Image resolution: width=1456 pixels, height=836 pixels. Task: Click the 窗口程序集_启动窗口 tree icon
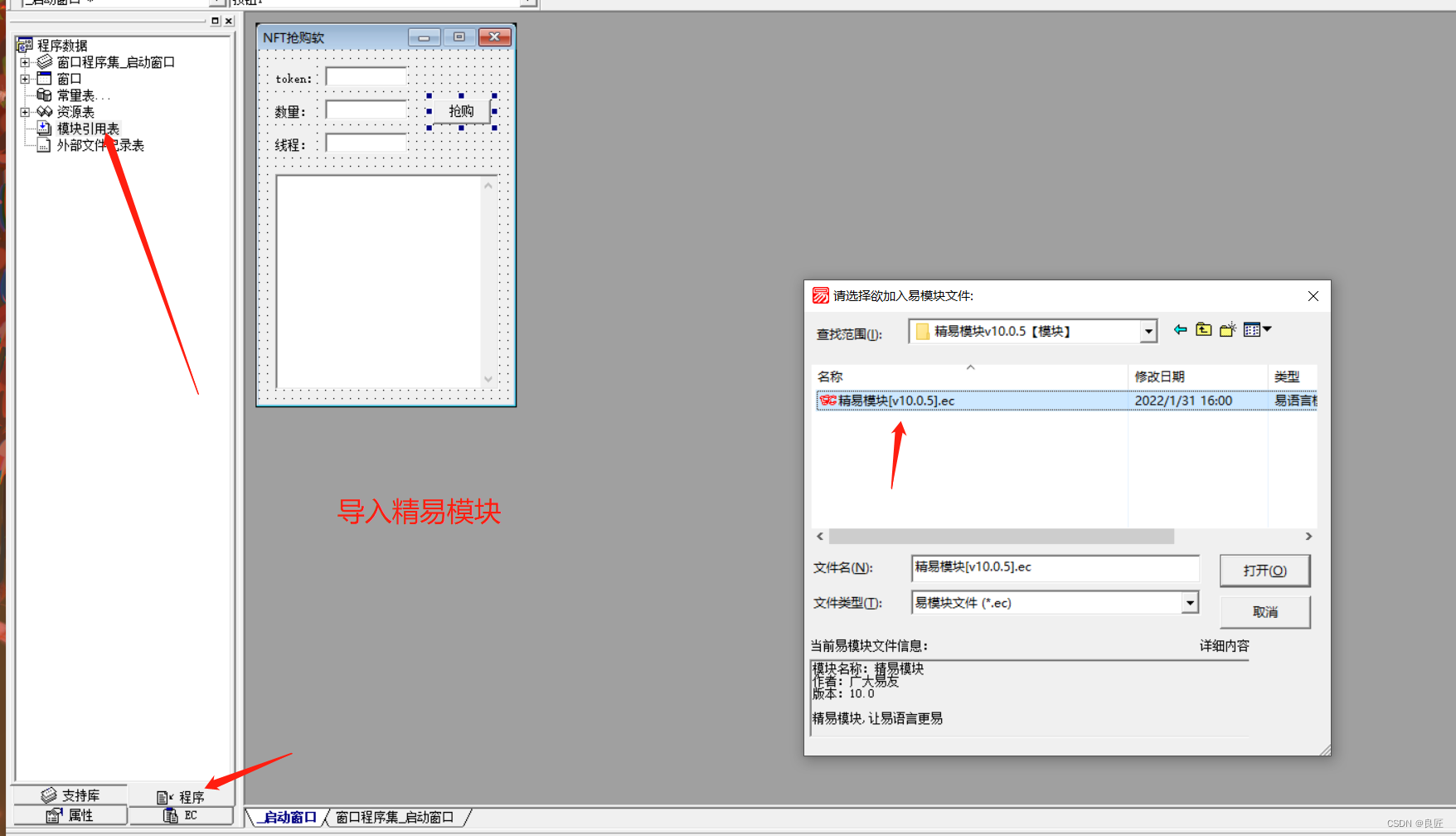point(45,62)
